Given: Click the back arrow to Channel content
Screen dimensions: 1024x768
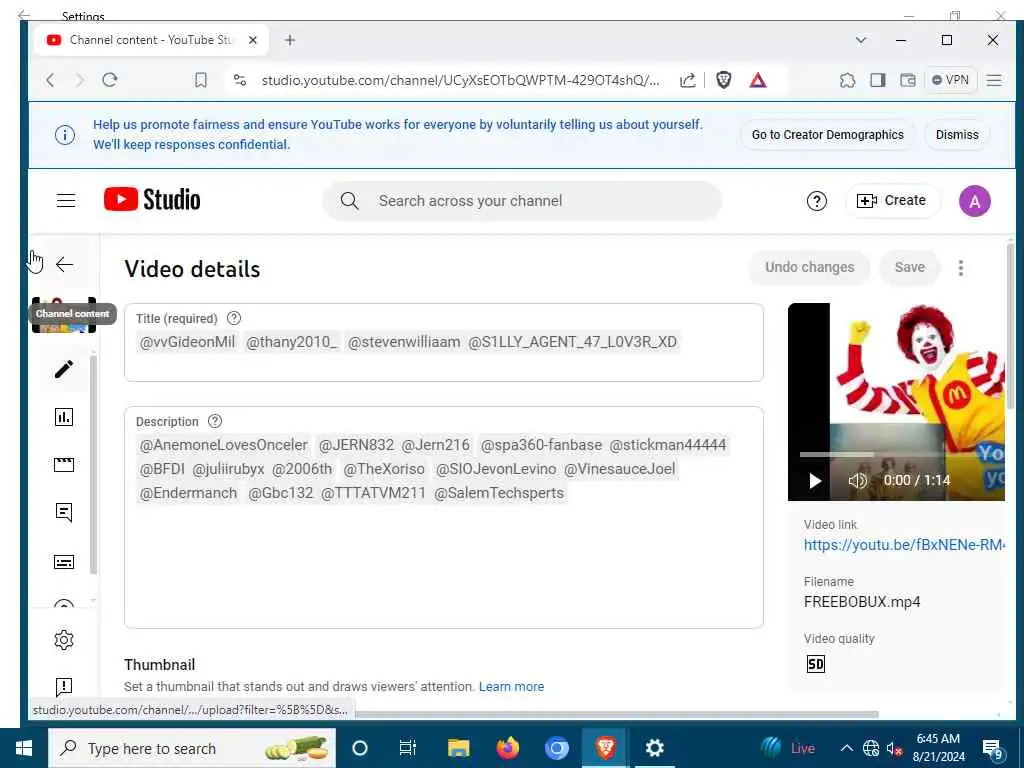Looking at the screenshot, I should point(64,264).
